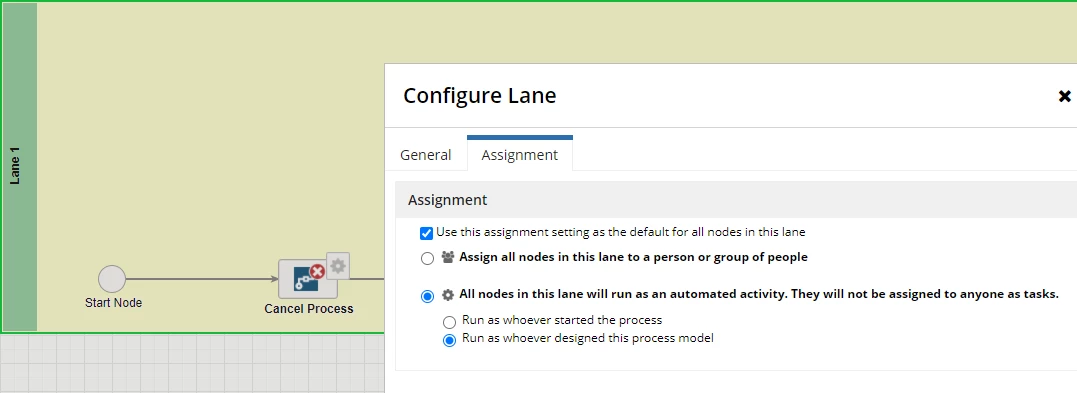Click the Assignment section header bar
The height and width of the screenshot is (393, 1077).
(736, 200)
